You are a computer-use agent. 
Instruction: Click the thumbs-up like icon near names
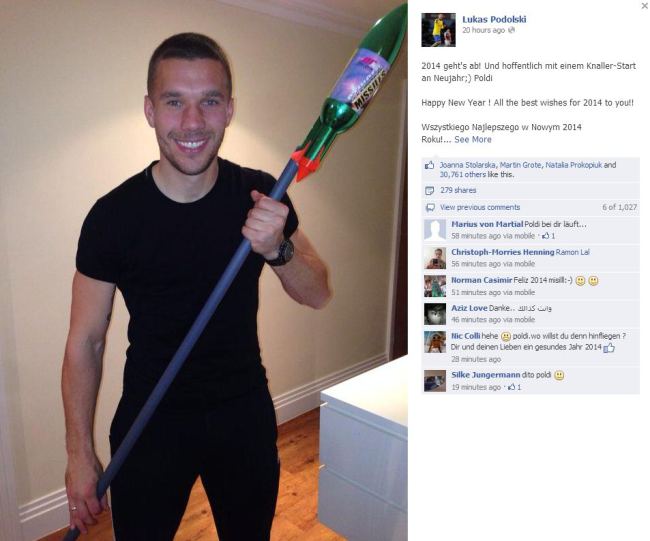click(429, 165)
